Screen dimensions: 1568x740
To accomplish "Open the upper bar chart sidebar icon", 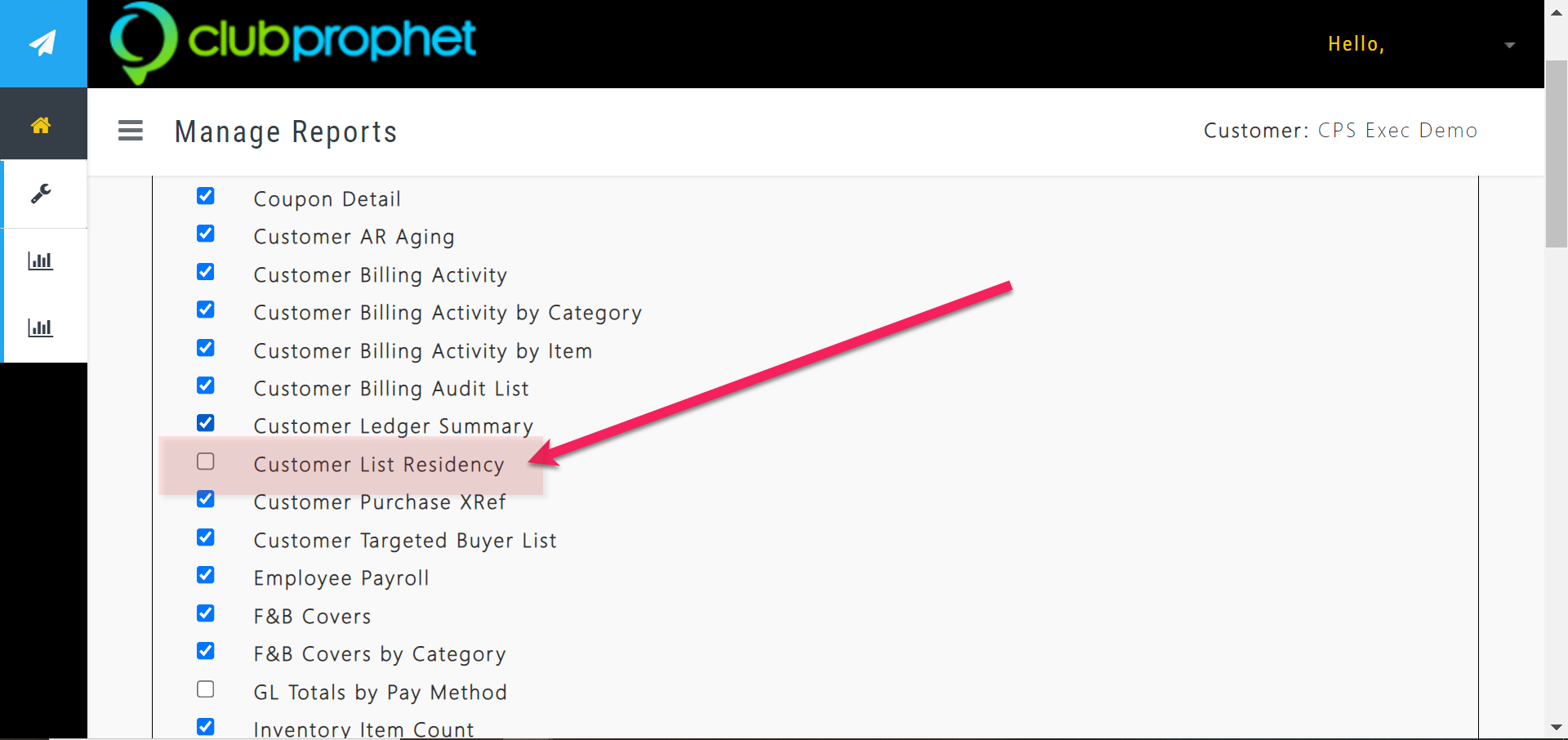I will [41, 261].
